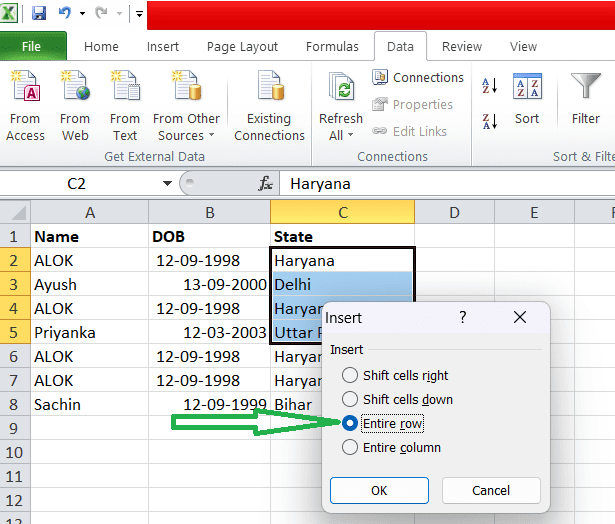
Task: Select row 1 header
Action: click(x=15, y=237)
